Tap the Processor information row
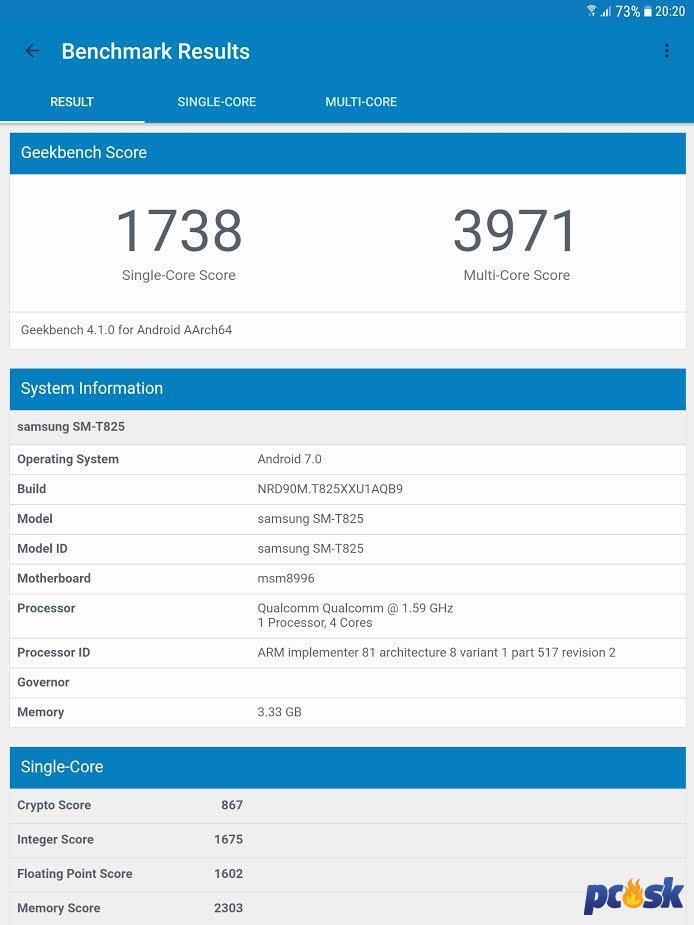Viewport: 694px width, 925px height. (x=347, y=615)
